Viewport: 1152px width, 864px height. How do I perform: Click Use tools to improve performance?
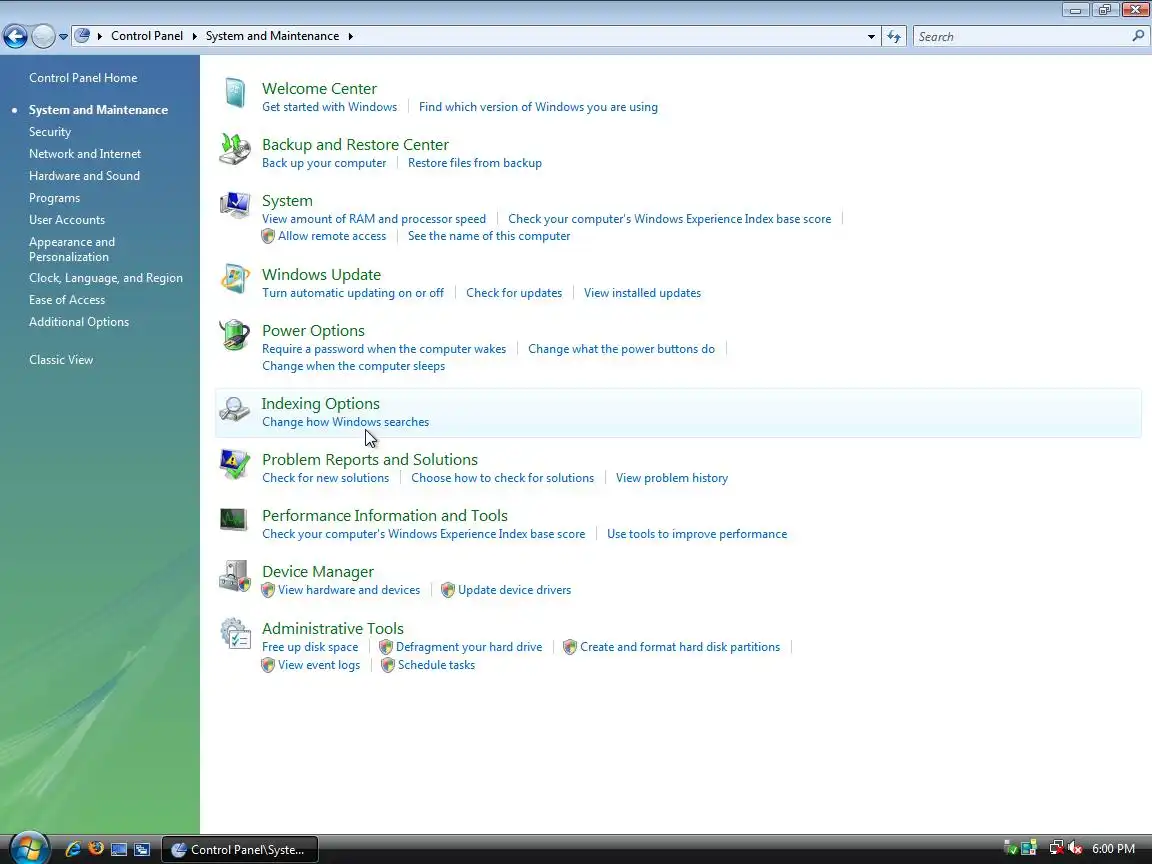696,534
